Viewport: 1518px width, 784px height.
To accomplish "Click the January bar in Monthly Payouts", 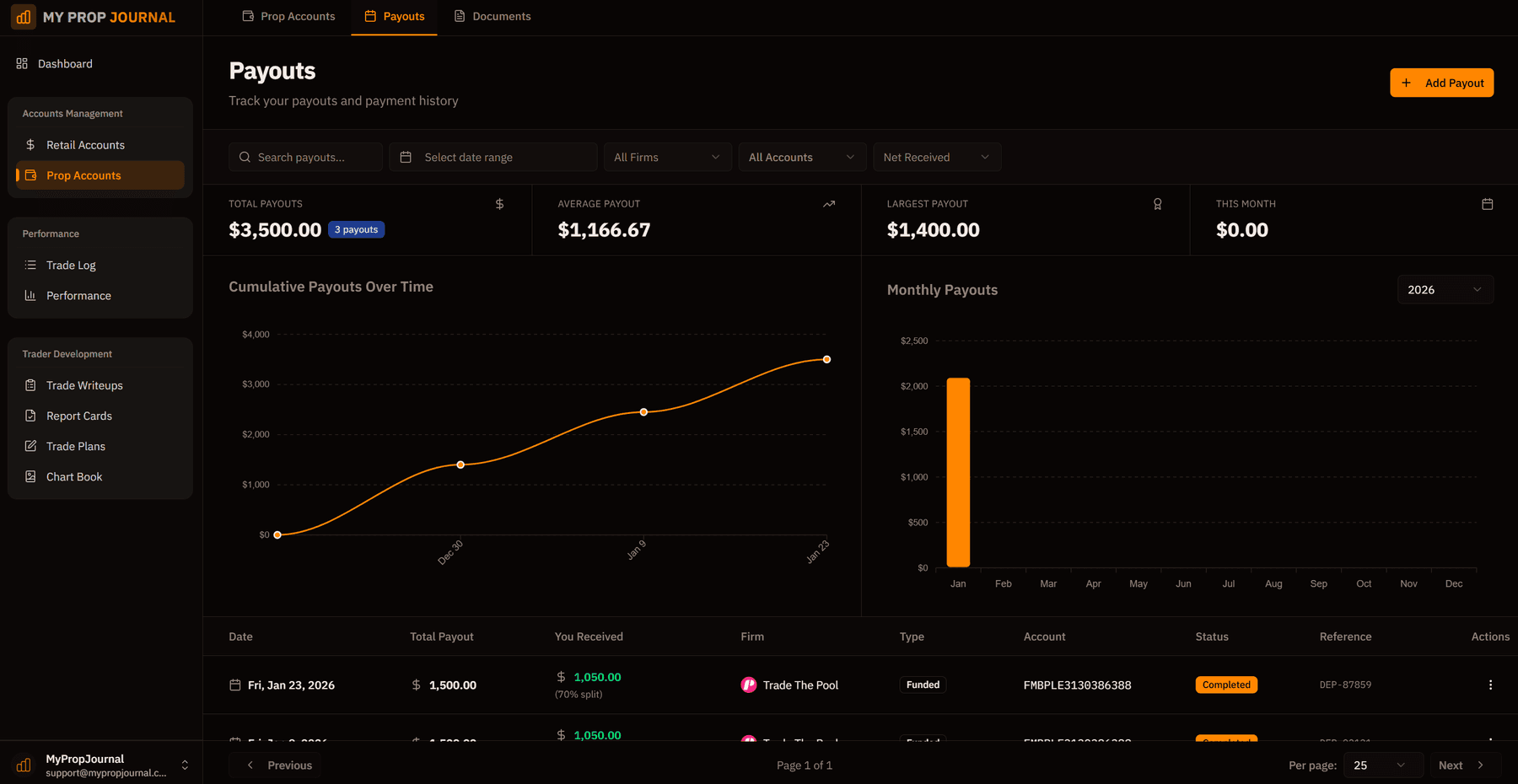I will [x=957, y=472].
